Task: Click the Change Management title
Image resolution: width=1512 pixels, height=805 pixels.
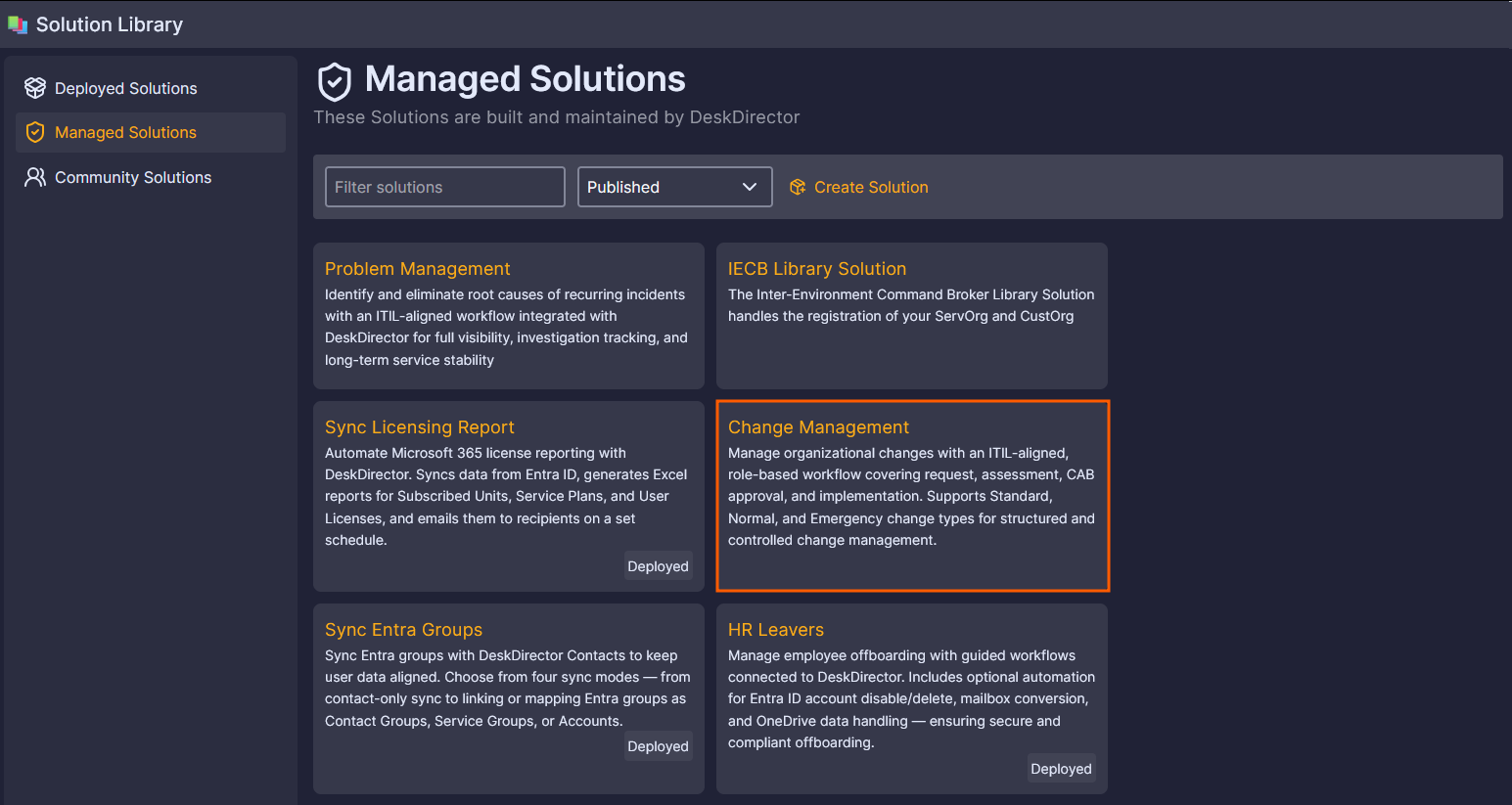Action: [818, 427]
